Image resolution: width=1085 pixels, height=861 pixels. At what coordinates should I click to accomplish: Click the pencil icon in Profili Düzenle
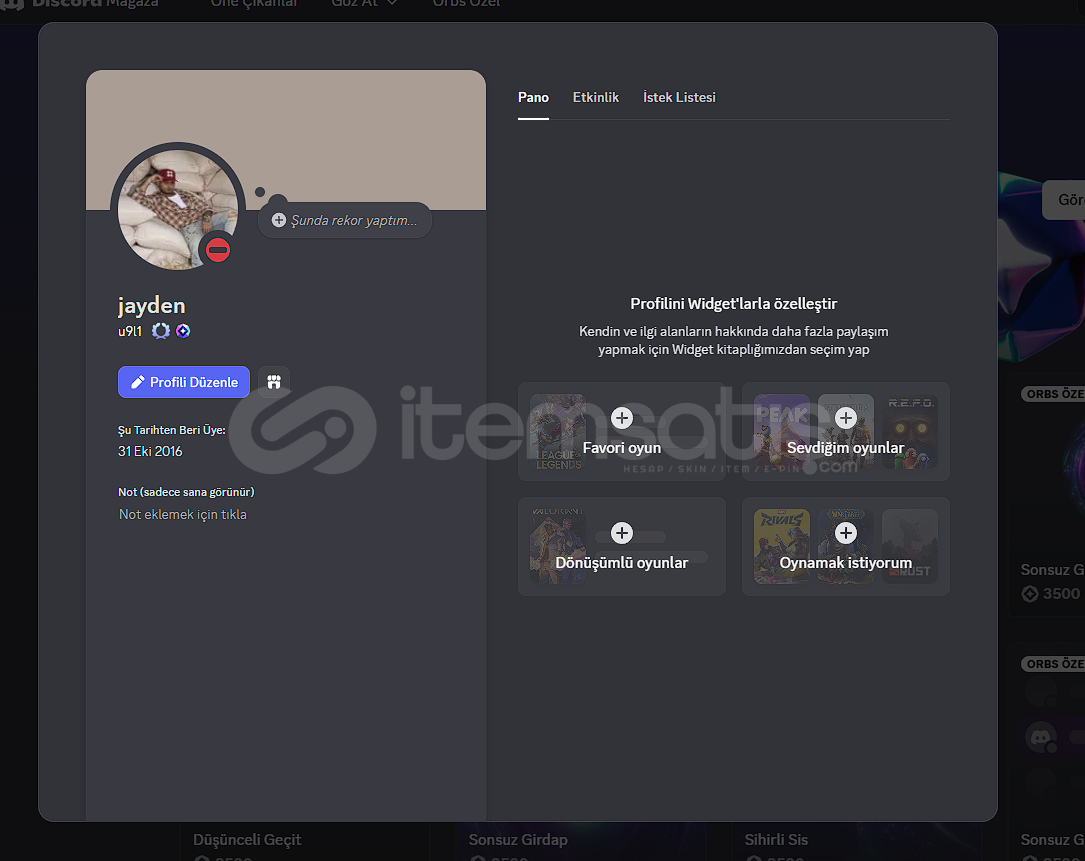(x=138, y=382)
